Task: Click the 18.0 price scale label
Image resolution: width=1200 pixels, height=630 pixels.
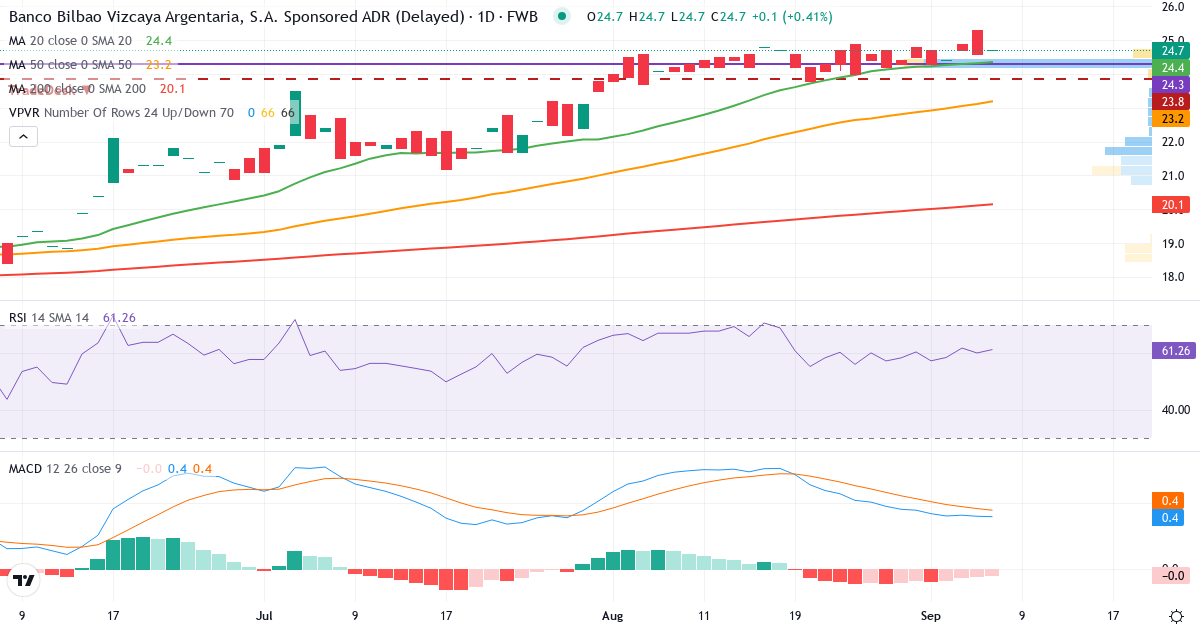Action: (x=1173, y=278)
